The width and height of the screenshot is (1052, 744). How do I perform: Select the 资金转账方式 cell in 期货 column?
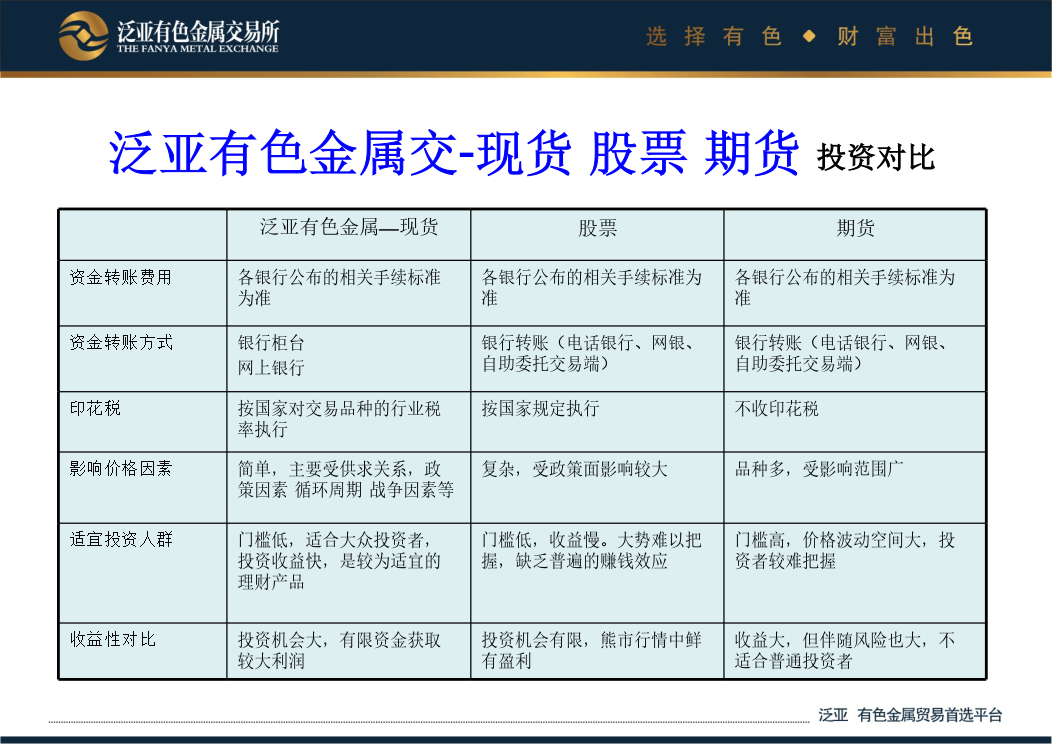click(855, 359)
